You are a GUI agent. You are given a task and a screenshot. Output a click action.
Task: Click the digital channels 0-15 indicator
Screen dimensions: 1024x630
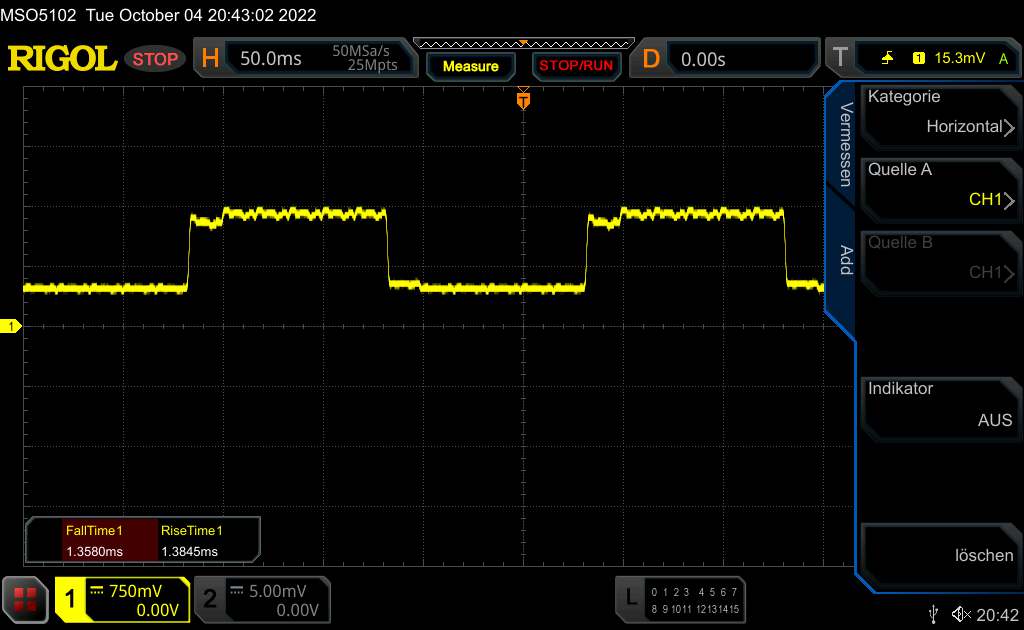pos(695,600)
